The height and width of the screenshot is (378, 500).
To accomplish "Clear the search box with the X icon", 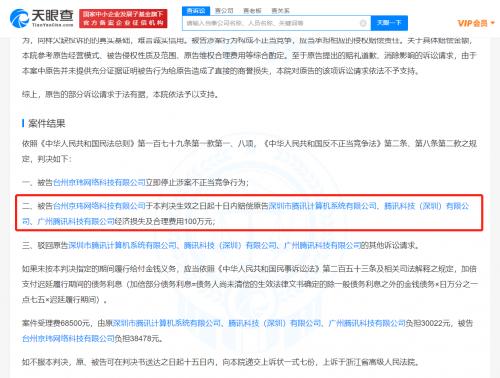I will click(363, 23).
